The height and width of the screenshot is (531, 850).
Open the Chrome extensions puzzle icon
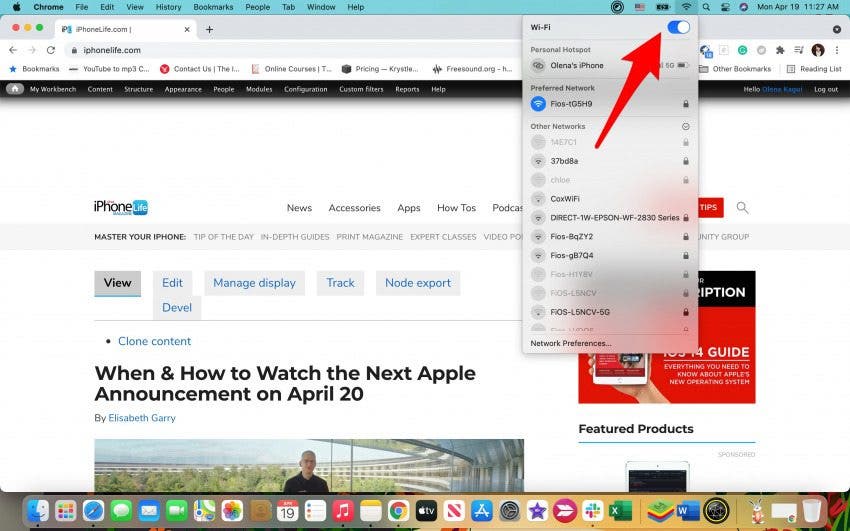[780, 50]
